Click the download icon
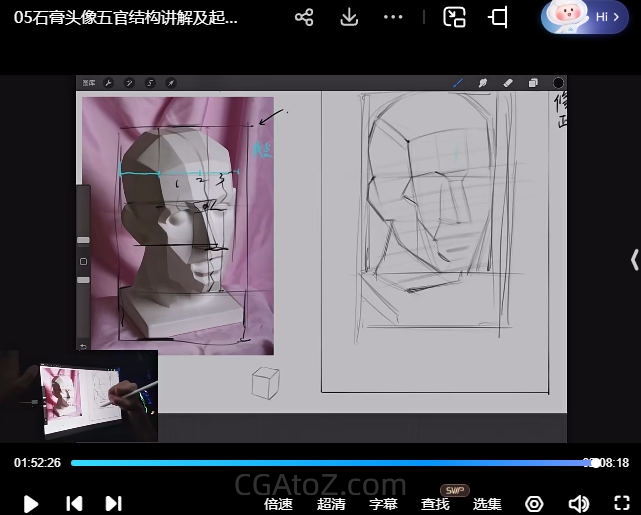 click(349, 18)
